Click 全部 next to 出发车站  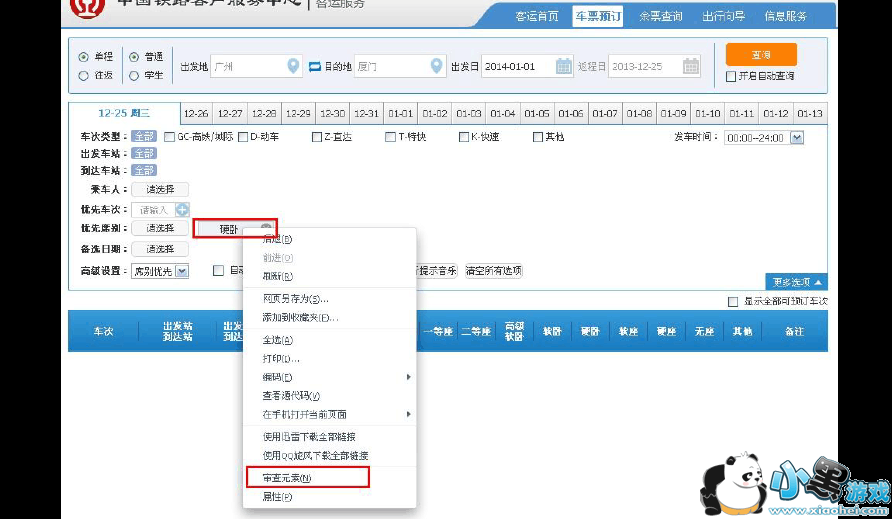[x=144, y=154]
